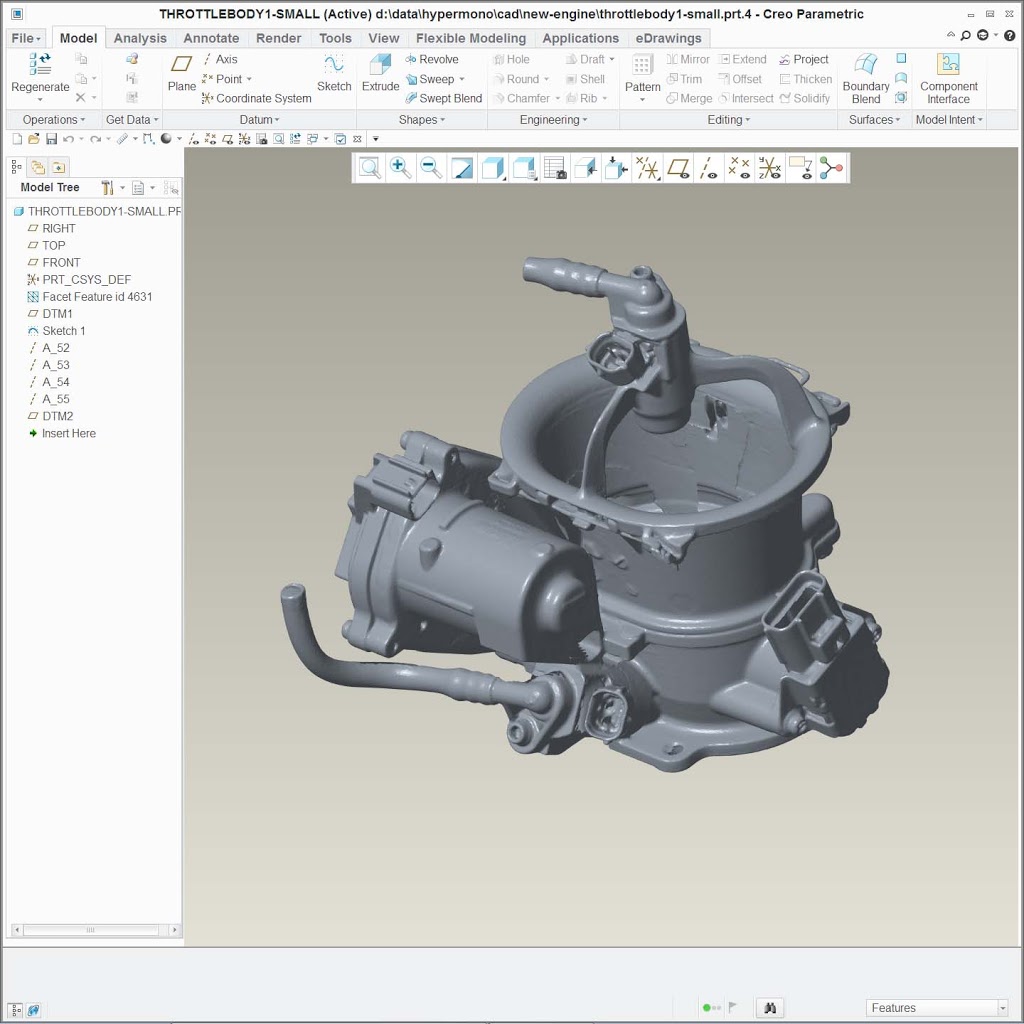The width and height of the screenshot is (1024, 1024).
Task: Click the Project editing command
Action: (804, 59)
